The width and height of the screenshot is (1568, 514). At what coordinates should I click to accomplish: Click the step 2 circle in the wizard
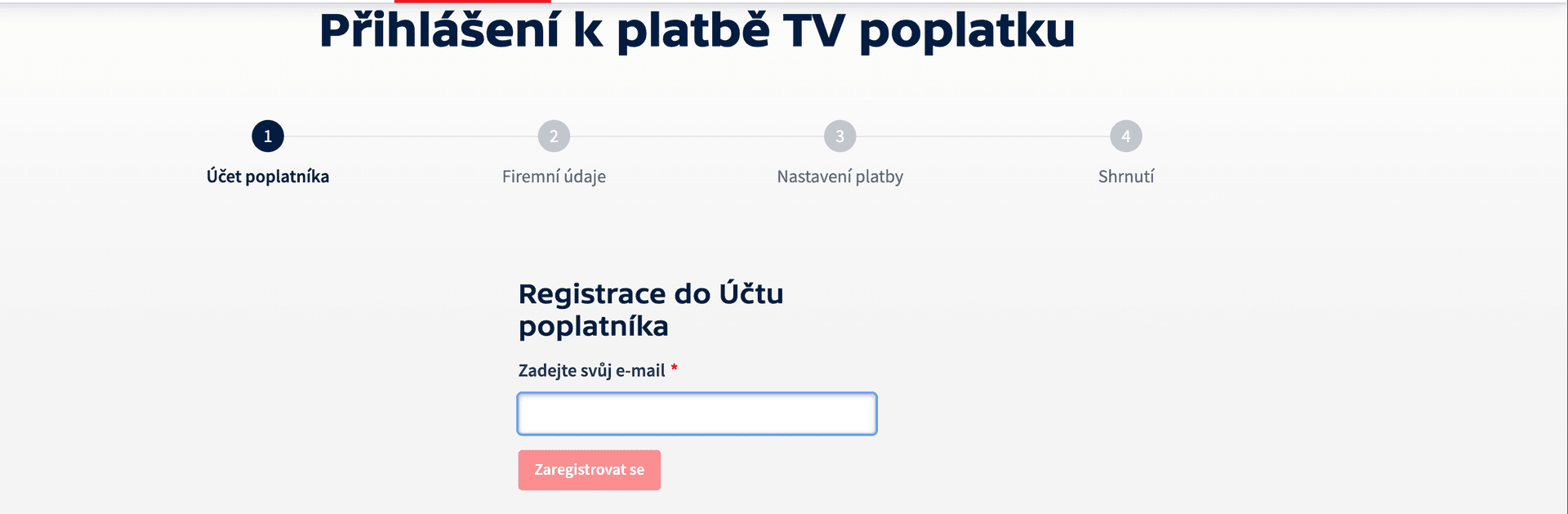pyautogui.click(x=554, y=136)
